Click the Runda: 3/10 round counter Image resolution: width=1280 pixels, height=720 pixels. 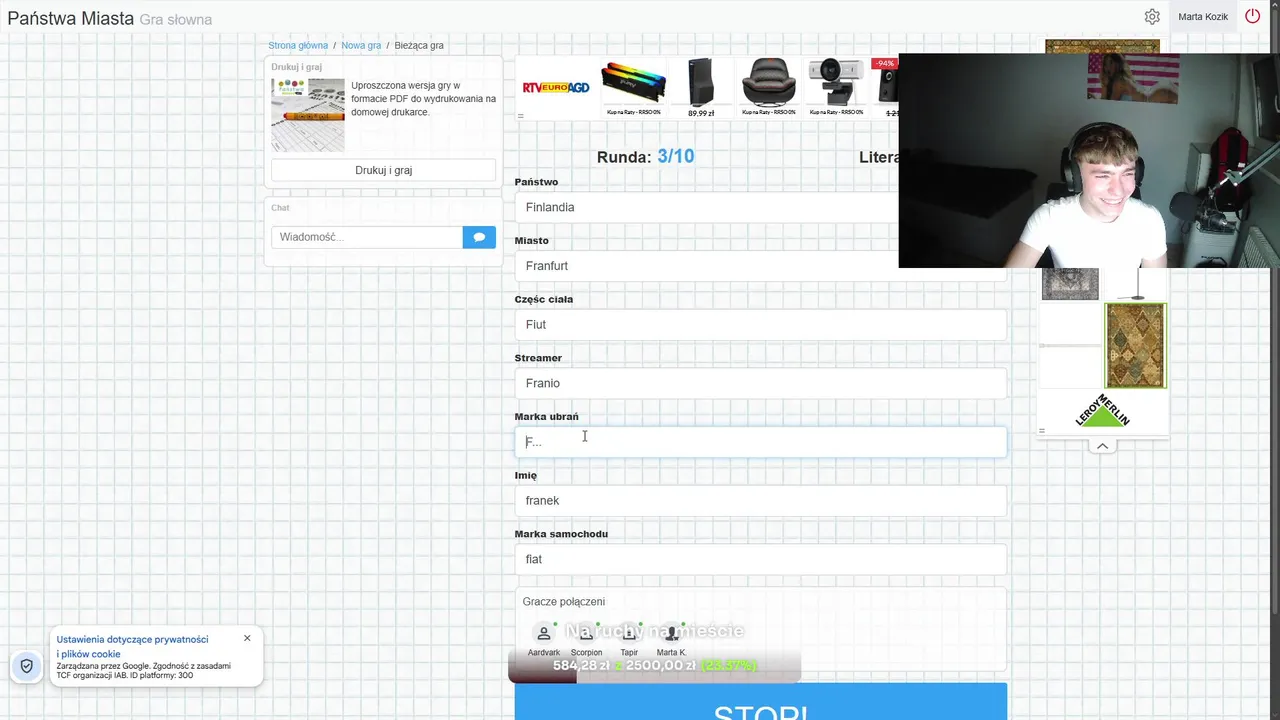click(x=645, y=157)
